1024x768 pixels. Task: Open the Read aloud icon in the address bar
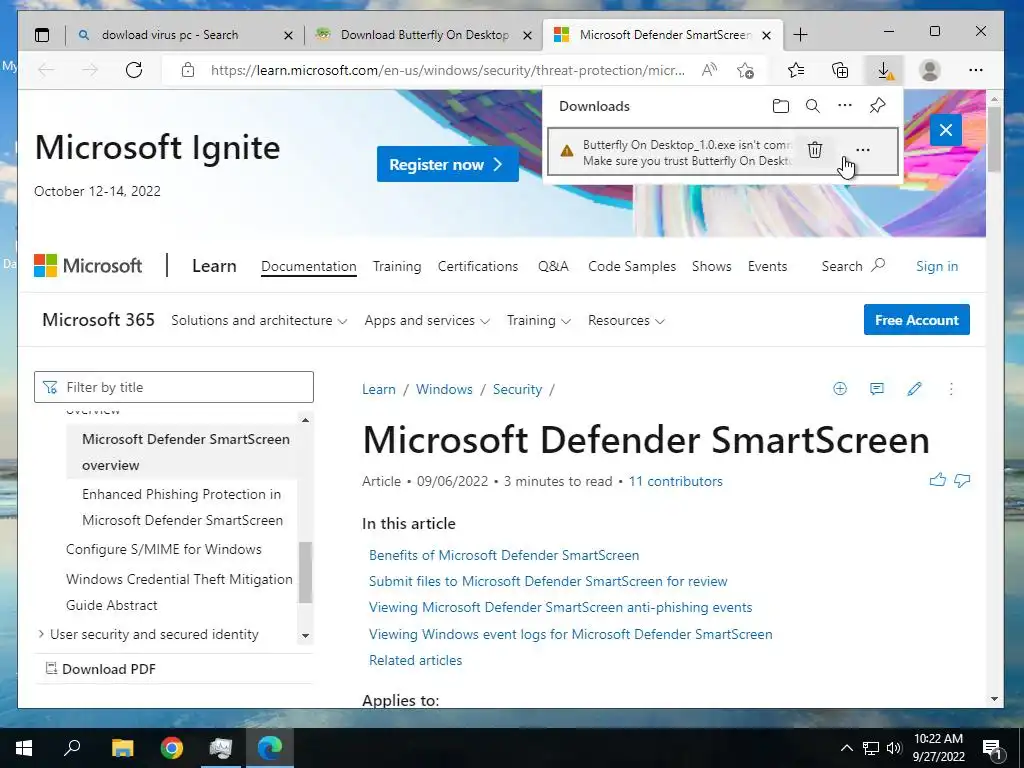point(709,70)
